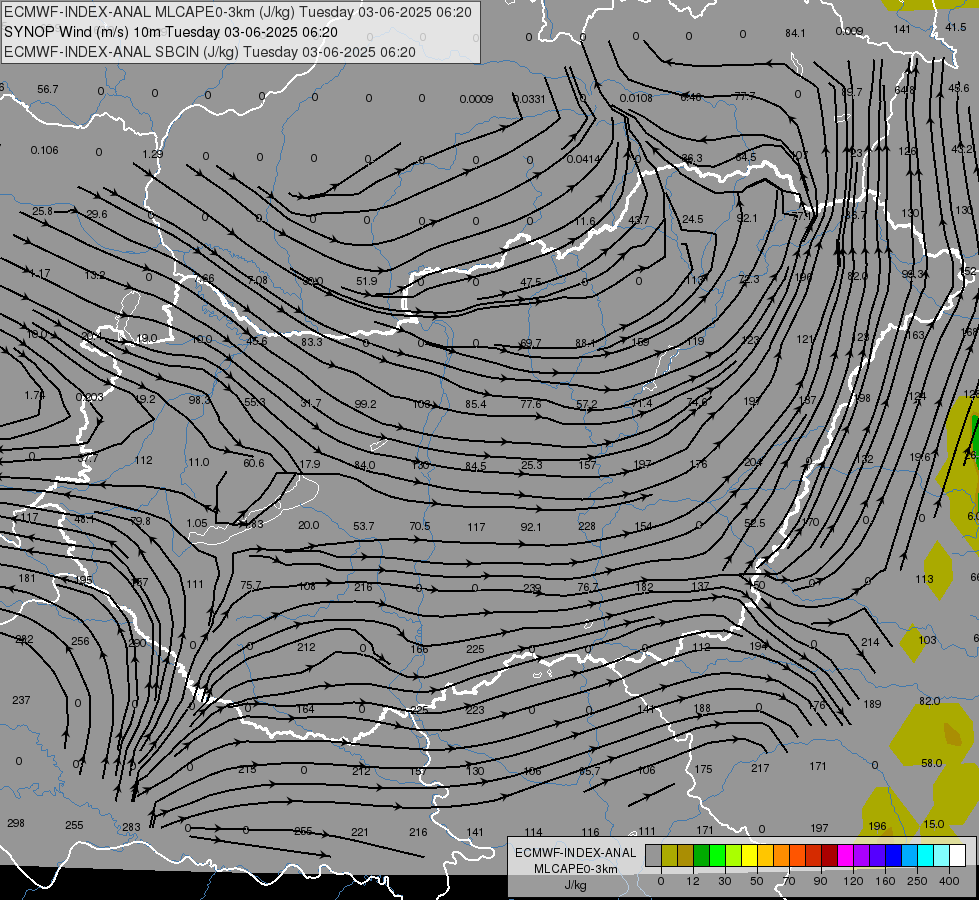The width and height of the screenshot is (979, 900).
Task: Click the map value 84.1
Action: pyautogui.click(x=795, y=33)
